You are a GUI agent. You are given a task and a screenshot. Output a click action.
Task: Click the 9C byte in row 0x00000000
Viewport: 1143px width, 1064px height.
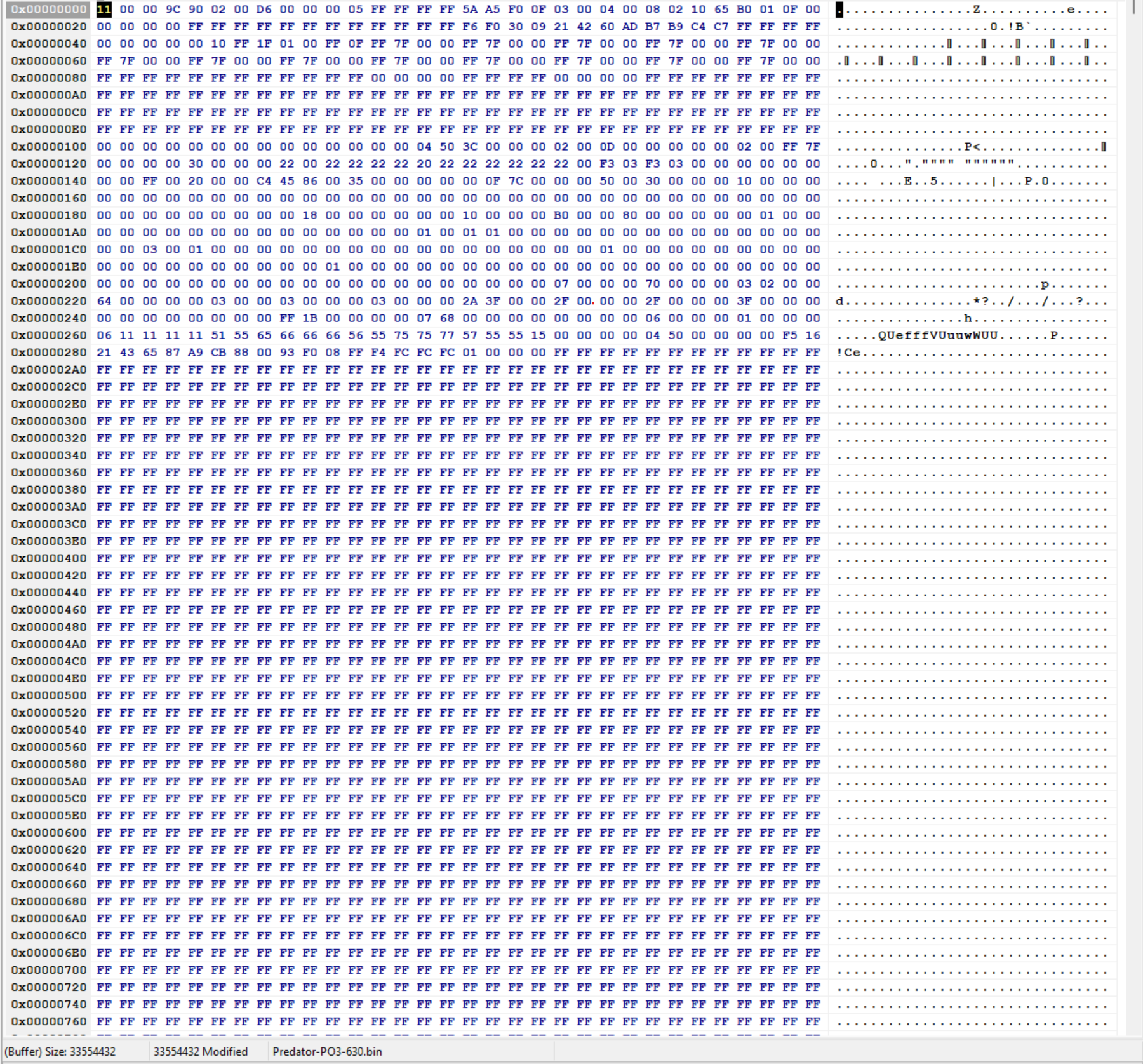(173, 10)
